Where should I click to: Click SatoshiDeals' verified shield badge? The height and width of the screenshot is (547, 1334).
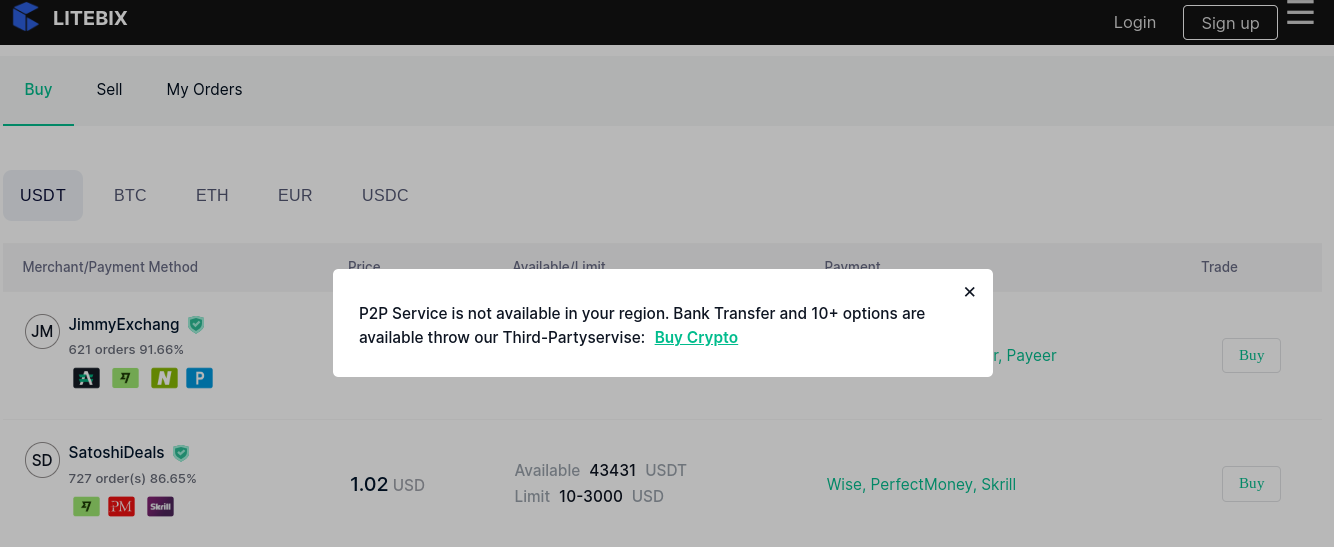181,452
